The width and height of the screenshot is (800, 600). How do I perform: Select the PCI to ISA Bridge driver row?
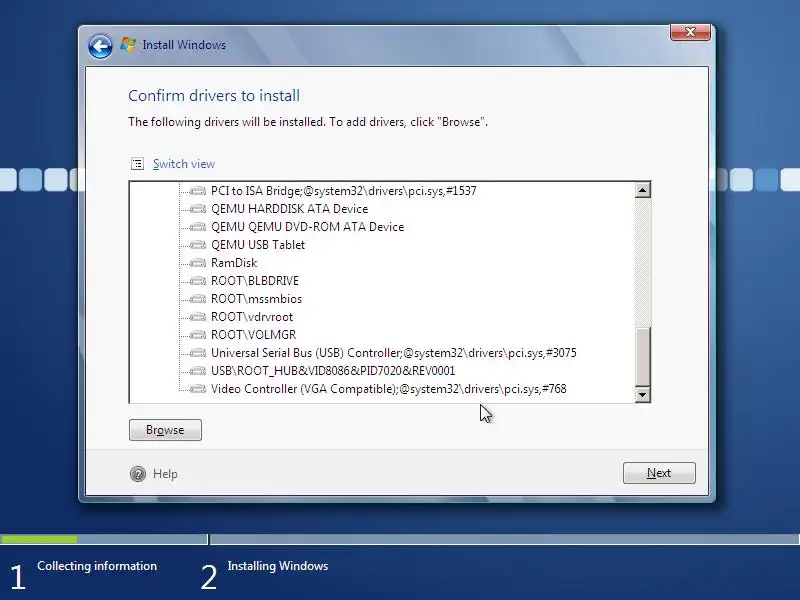[x=343, y=191]
